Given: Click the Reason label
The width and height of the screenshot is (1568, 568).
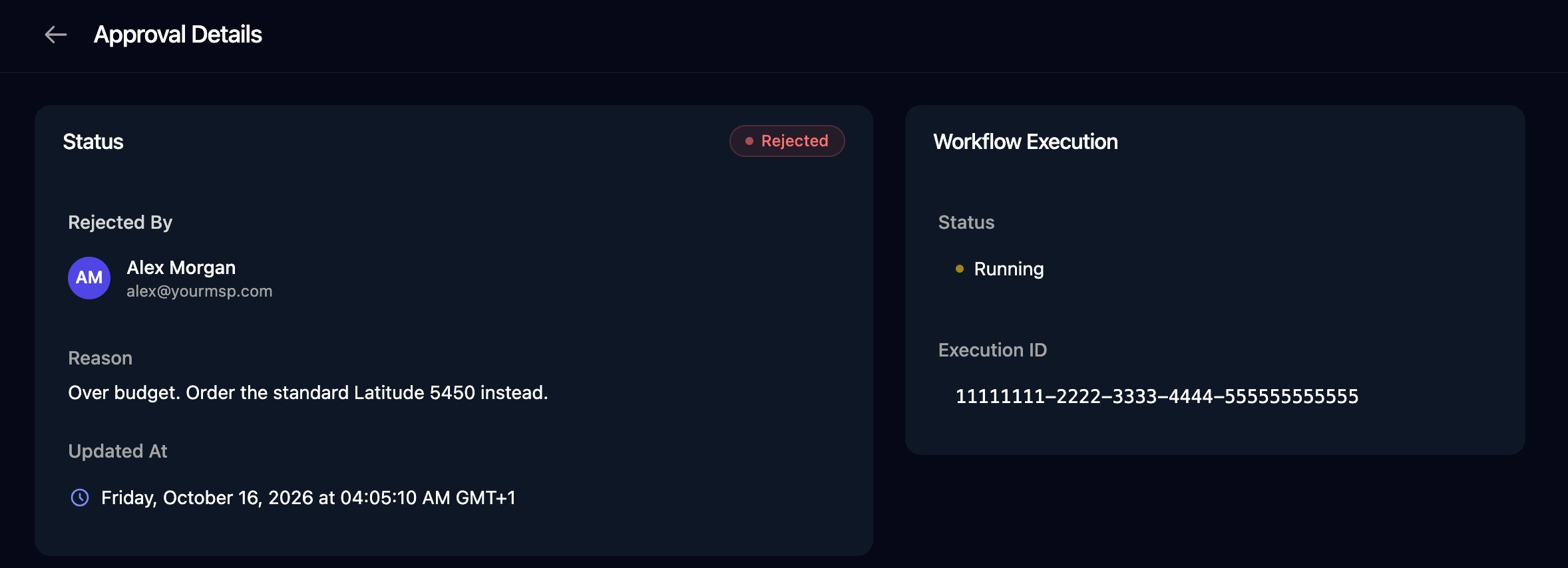Looking at the screenshot, I should tap(100, 358).
